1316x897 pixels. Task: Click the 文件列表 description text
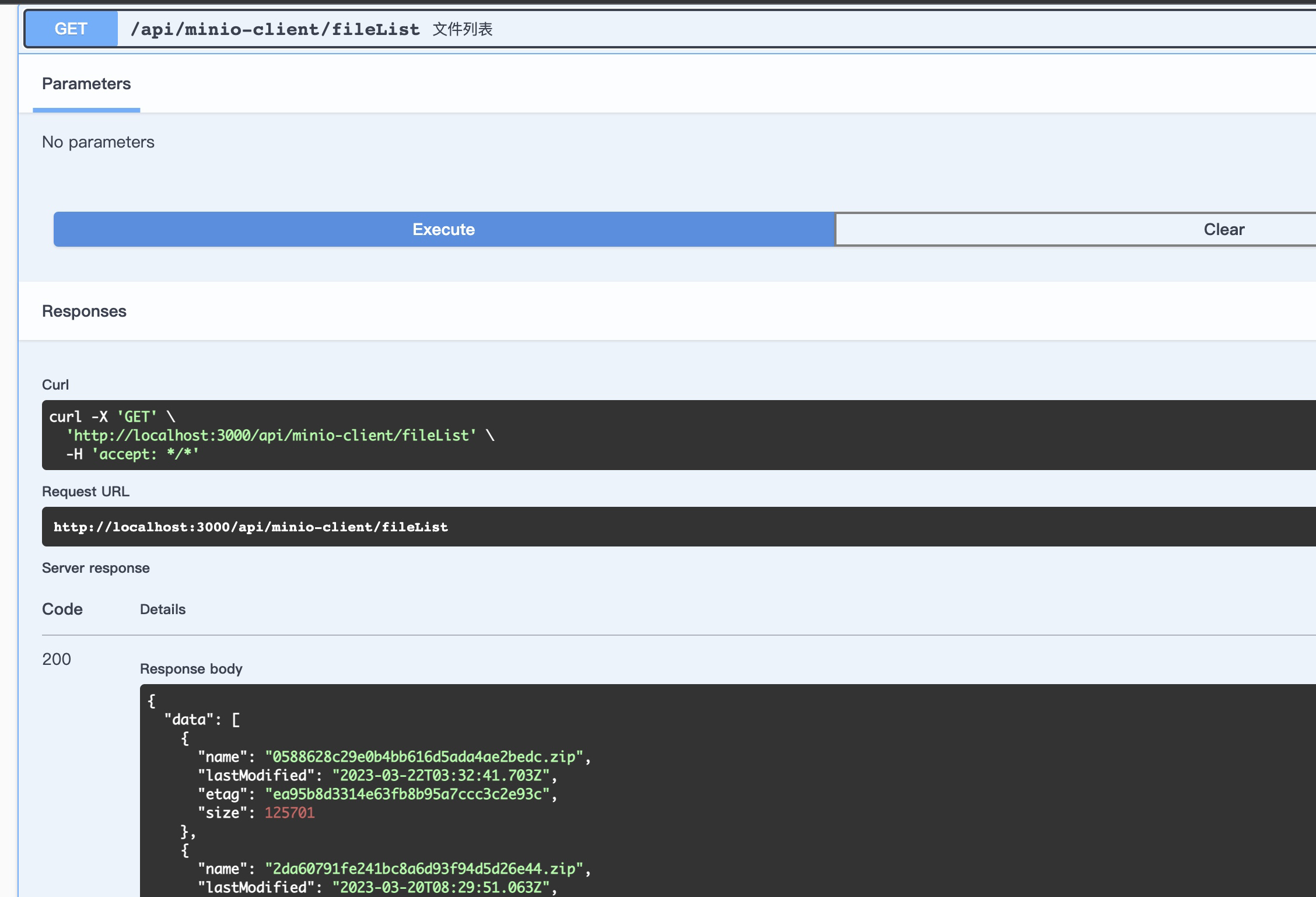[x=463, y=29]
